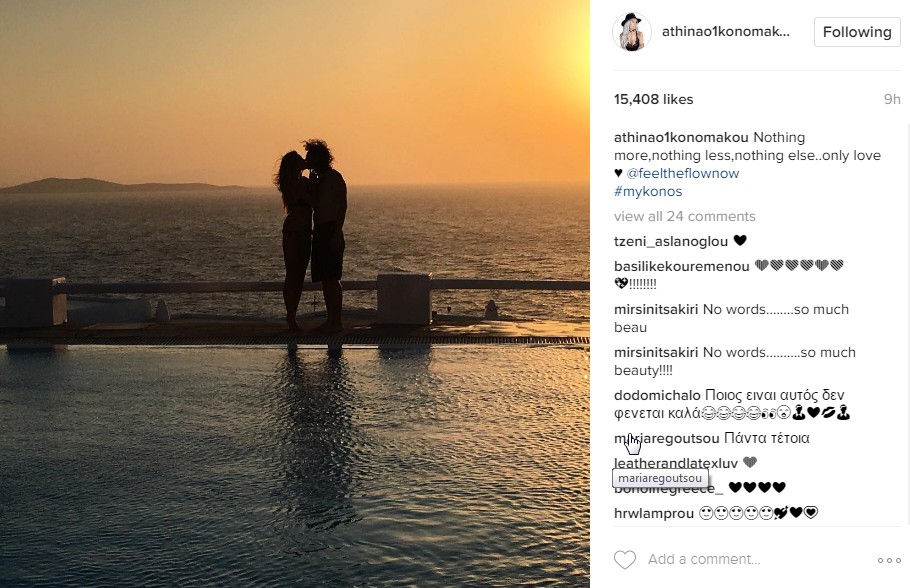The width and height of the screenshot is (910, 588).
Task: Open the three-dots more options menu
Action: click(x=889, y=560)
